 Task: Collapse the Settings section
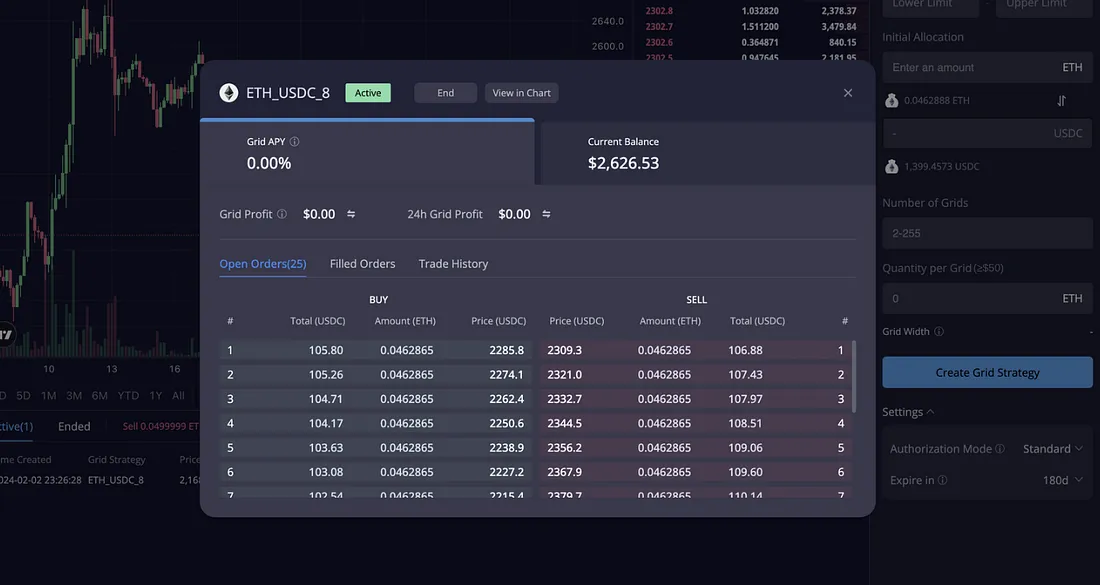908,412
